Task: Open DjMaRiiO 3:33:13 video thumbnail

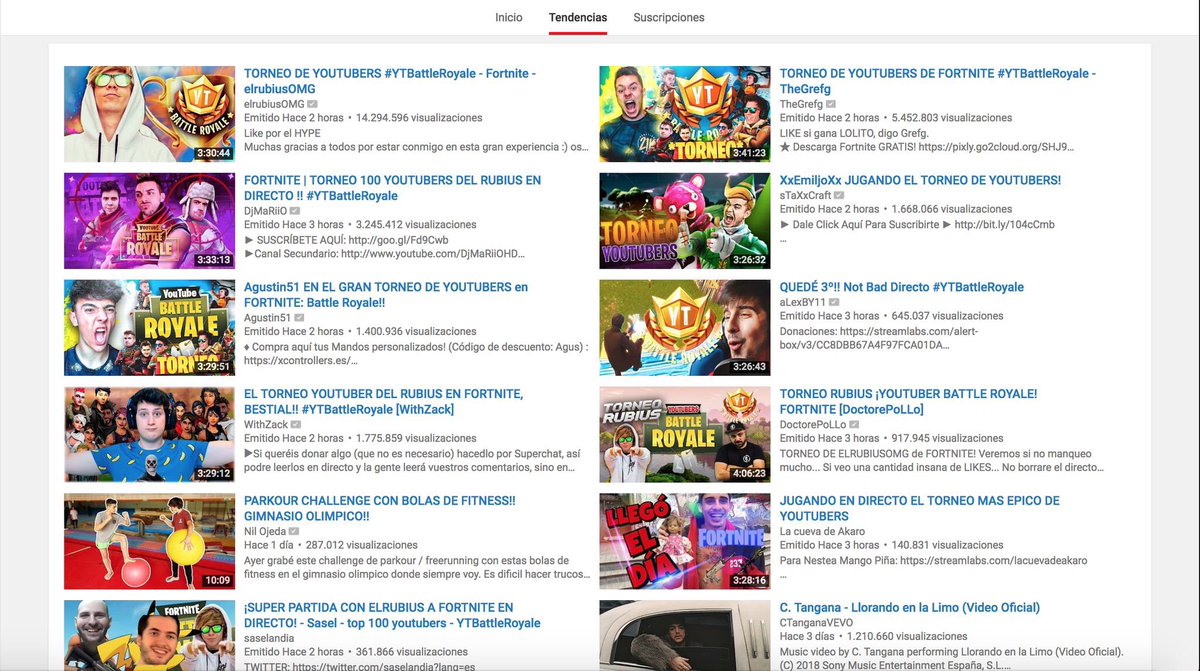Action: point(150,221)
